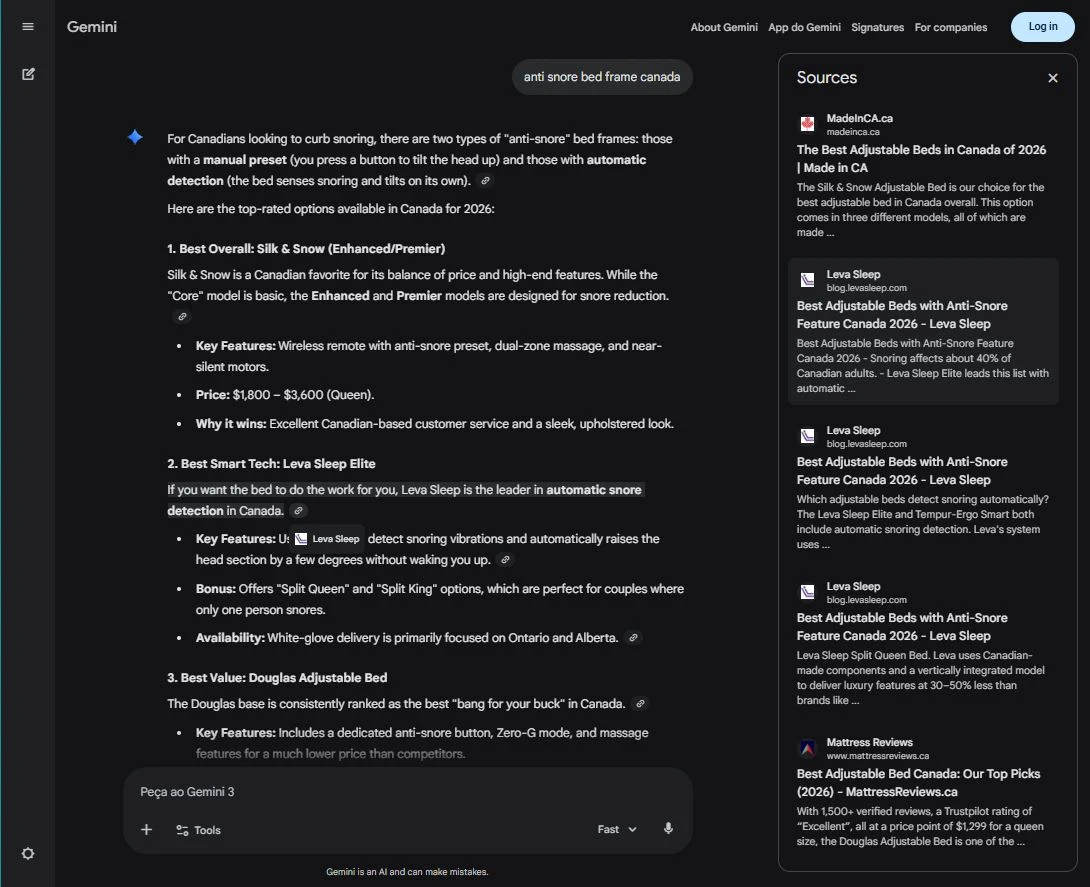
Task: Go to Signatures in top navigation
Action: point(877,27)
